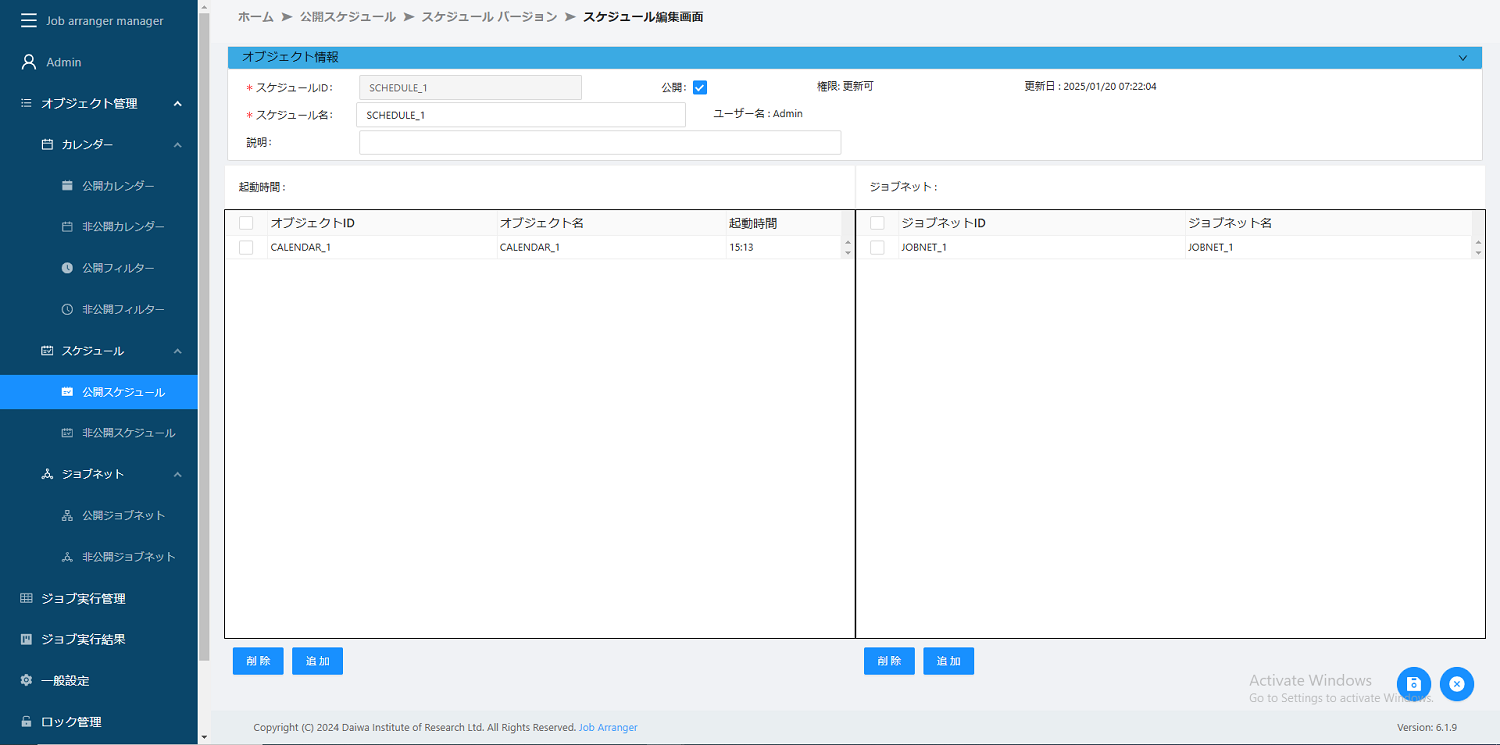Open ロック管理 lock item
The image size is (1500, 745).
(70, 722)
